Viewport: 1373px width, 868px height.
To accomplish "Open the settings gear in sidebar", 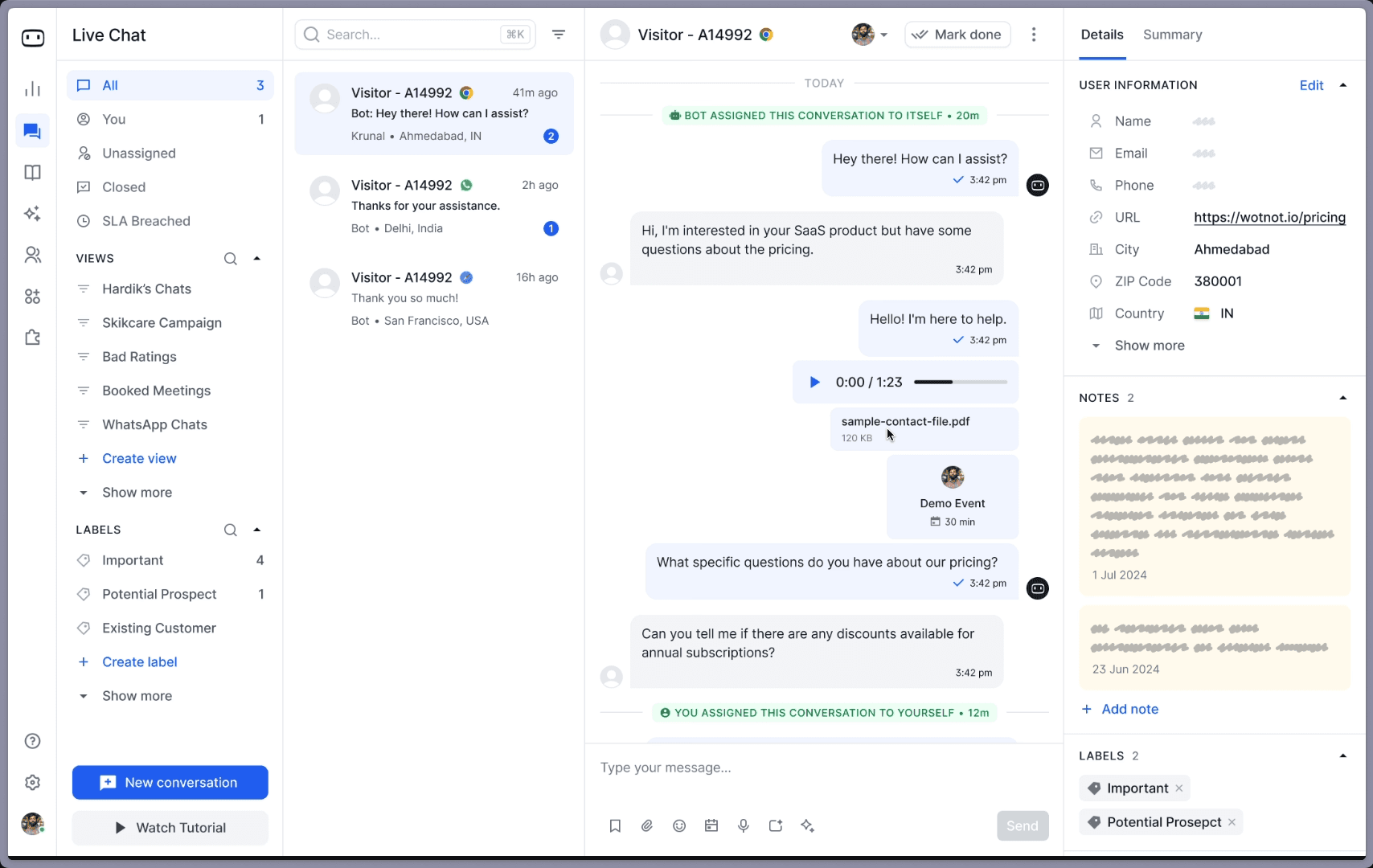I will [32, 782].
